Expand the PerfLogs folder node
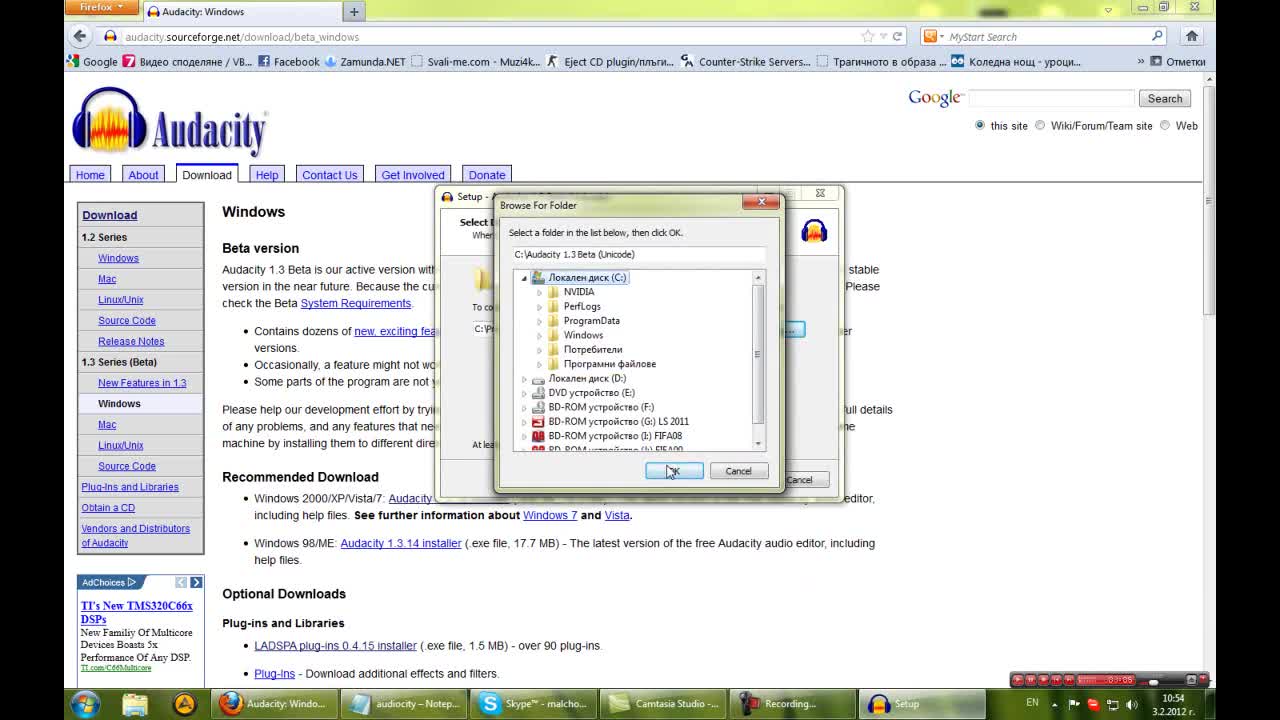Image resolution: width=1280 pixels, height=720 pixels. (x=540, y=307)
